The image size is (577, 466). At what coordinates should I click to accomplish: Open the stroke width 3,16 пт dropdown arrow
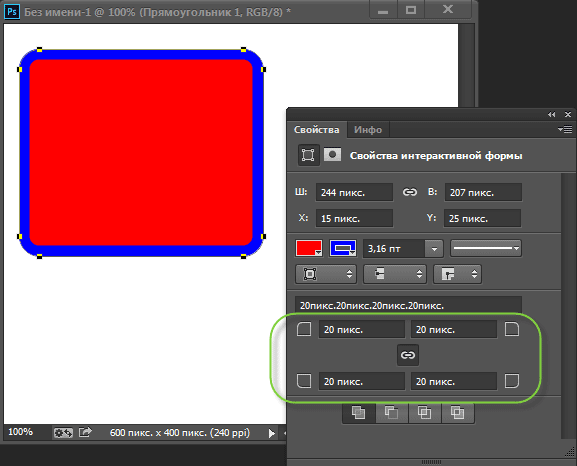click(434, 249)
